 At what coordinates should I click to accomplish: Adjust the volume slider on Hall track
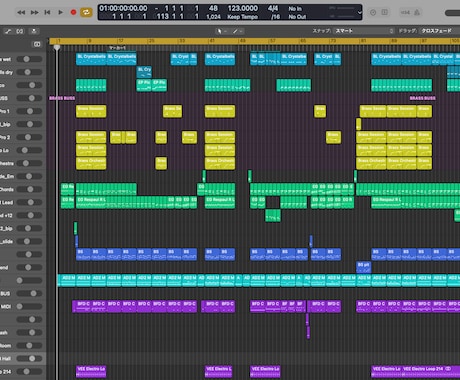point(29,358)
